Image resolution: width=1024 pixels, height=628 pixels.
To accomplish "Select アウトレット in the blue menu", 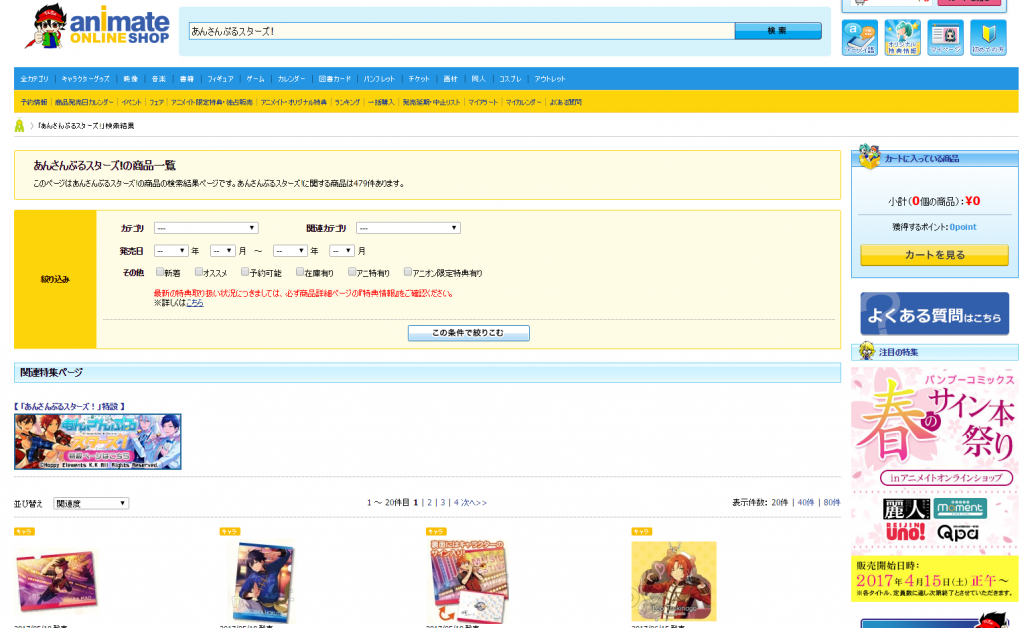I will coord(550,79).
